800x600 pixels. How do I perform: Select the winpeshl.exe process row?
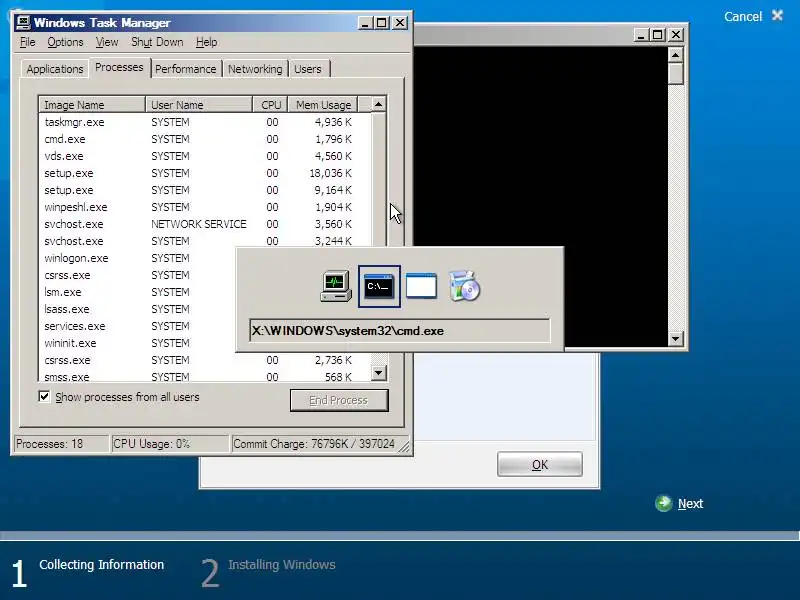click(205, 207)
